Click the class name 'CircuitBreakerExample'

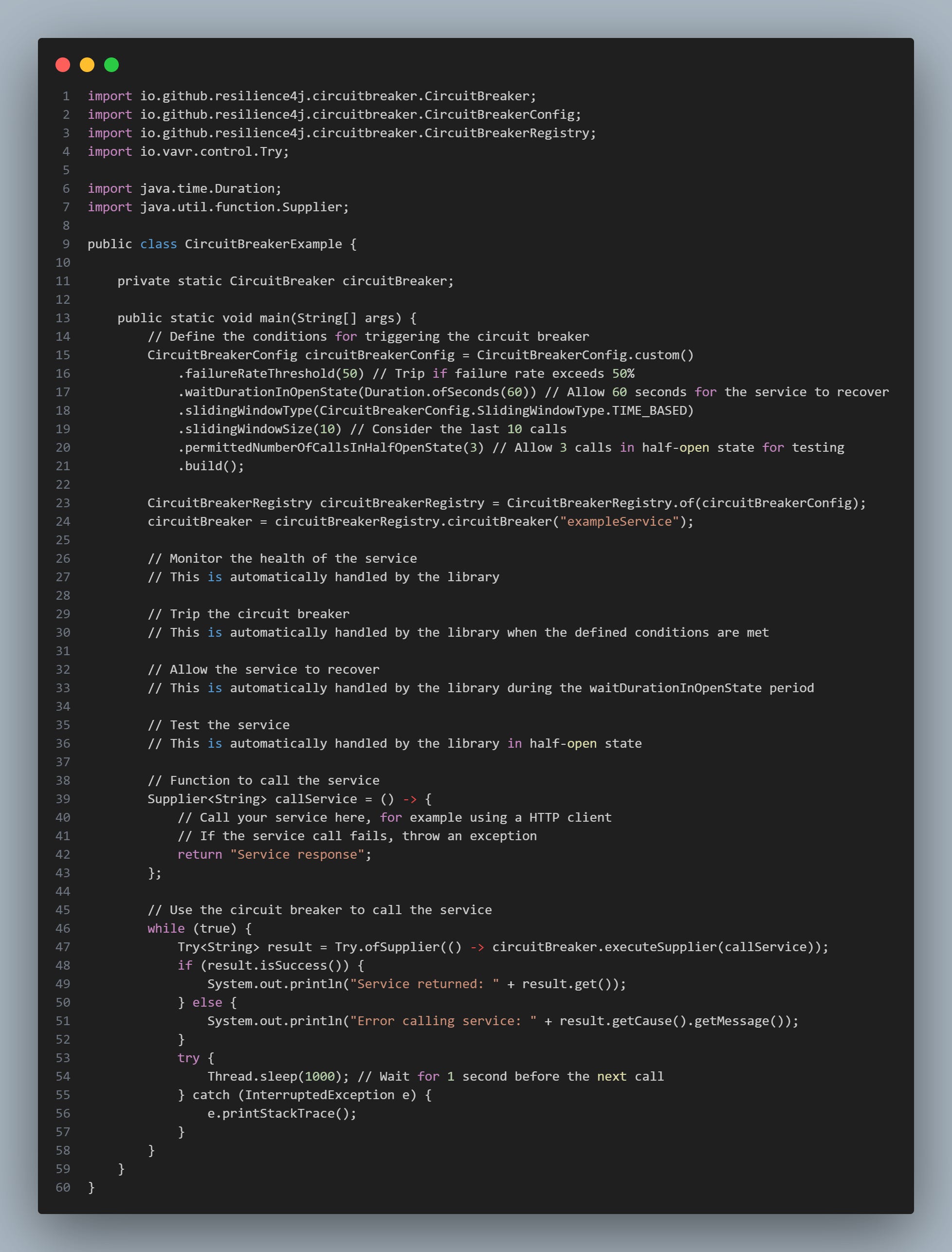[263, 244]
